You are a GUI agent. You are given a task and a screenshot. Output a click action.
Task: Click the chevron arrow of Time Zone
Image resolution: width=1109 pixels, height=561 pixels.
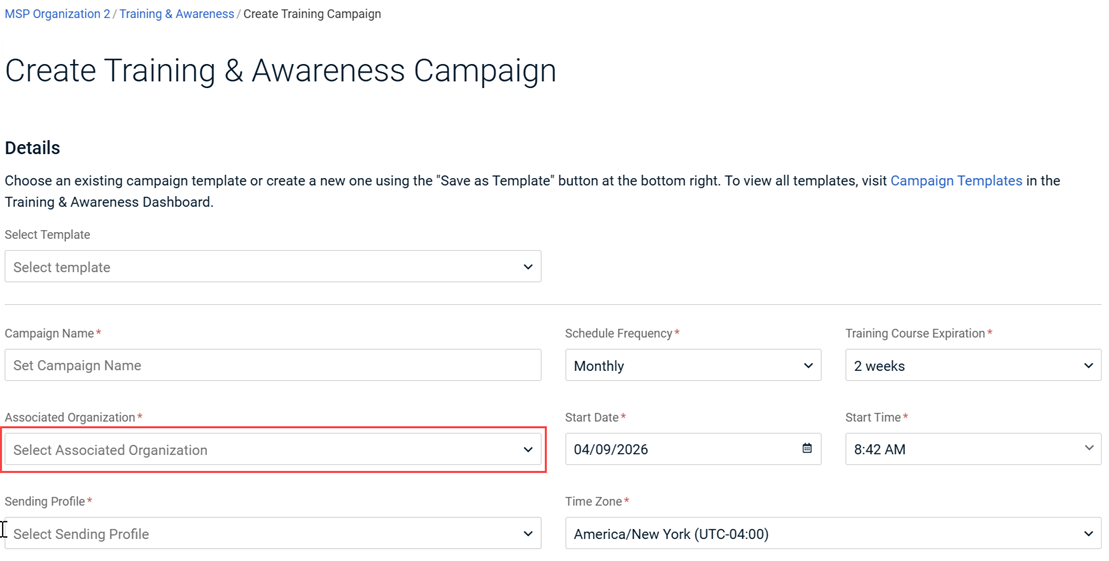coord(1088,534)
